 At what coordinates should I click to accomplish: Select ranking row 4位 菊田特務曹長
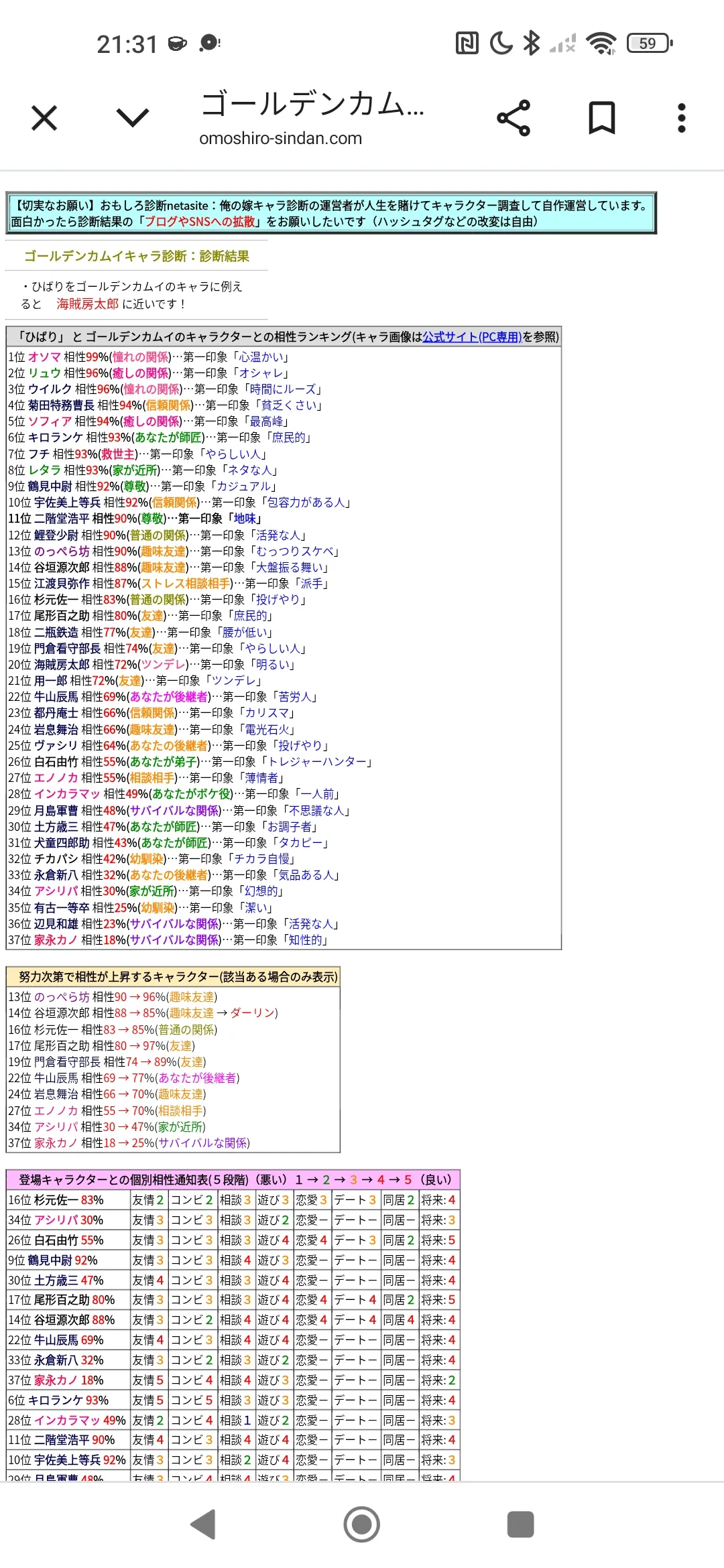coord(166,405)
